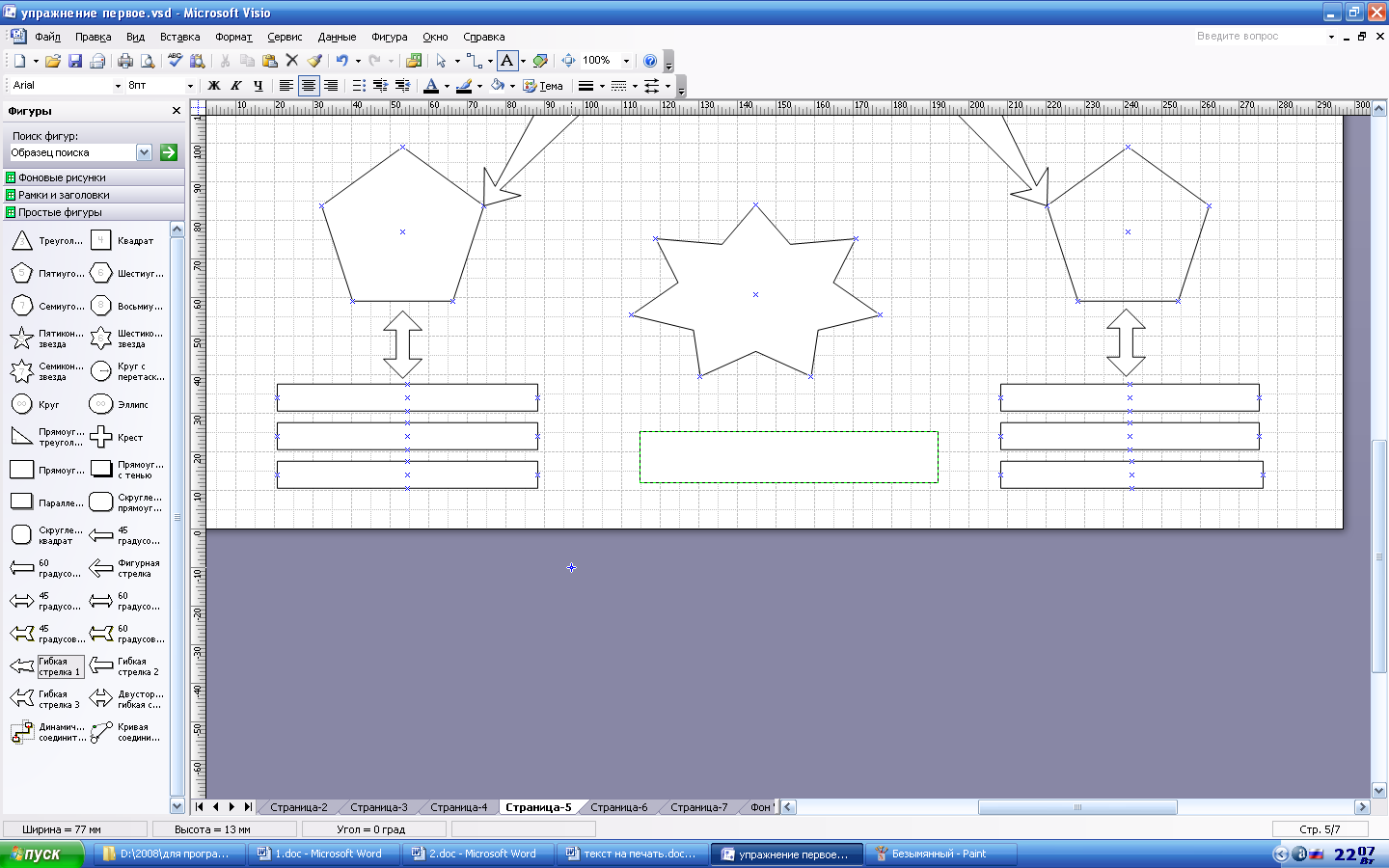The height and width of the screenshot is (868, 1389).
Task: Select the Эллипс shape in the stencil
Action: pos(118,405)
